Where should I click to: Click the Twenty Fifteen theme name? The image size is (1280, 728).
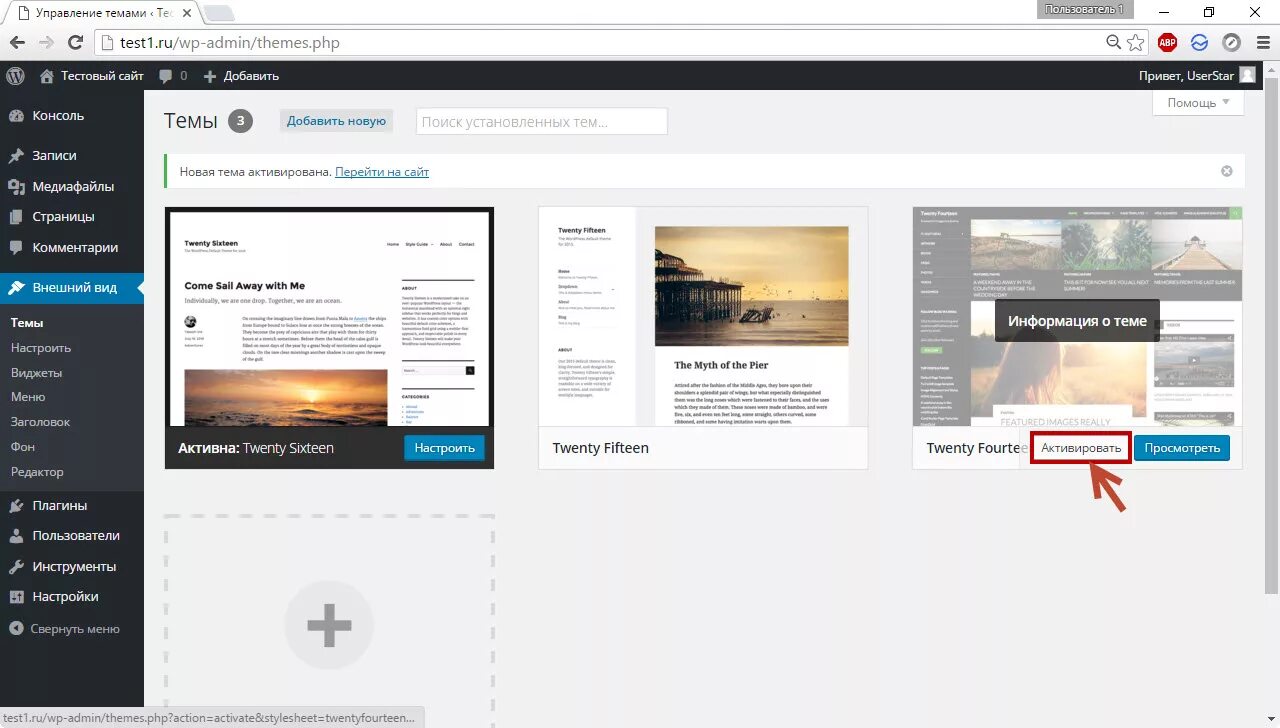[601, 448]
